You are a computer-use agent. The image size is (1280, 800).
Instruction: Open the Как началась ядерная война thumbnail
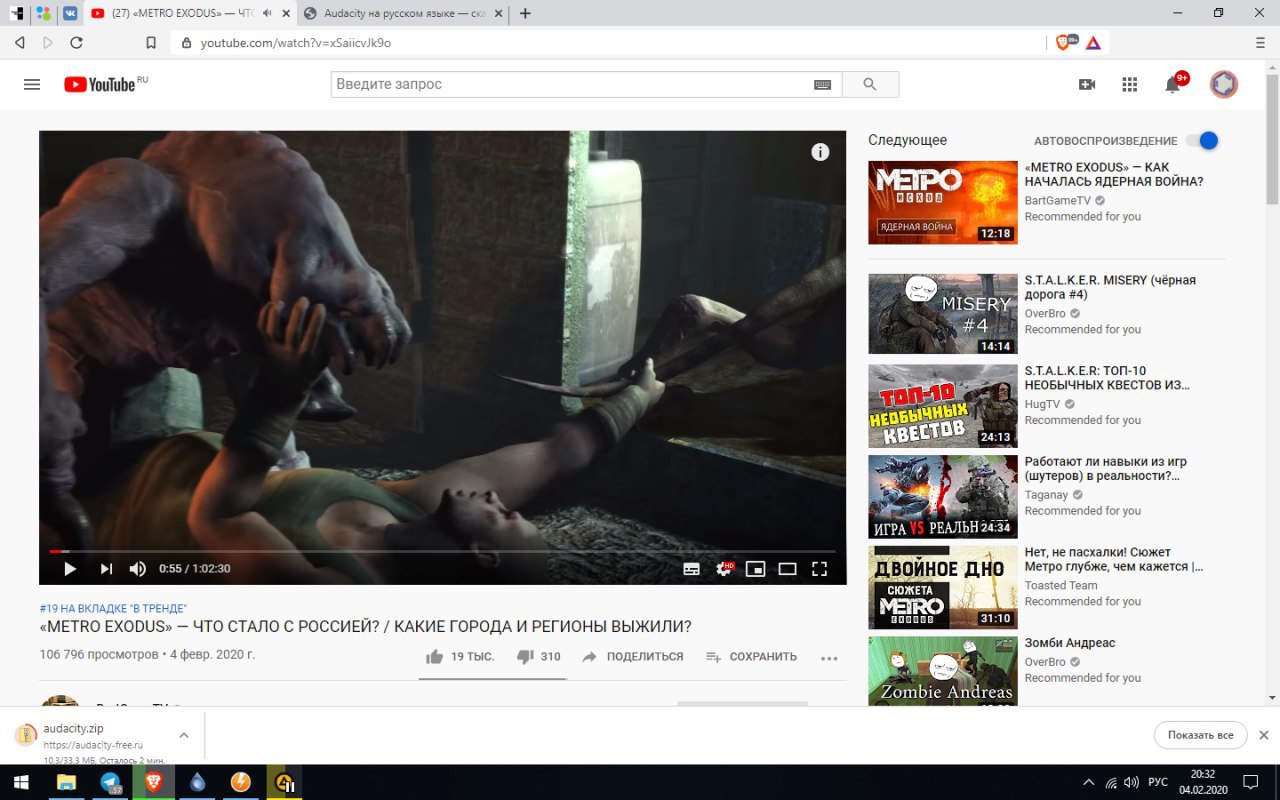(x=943, y=202)
